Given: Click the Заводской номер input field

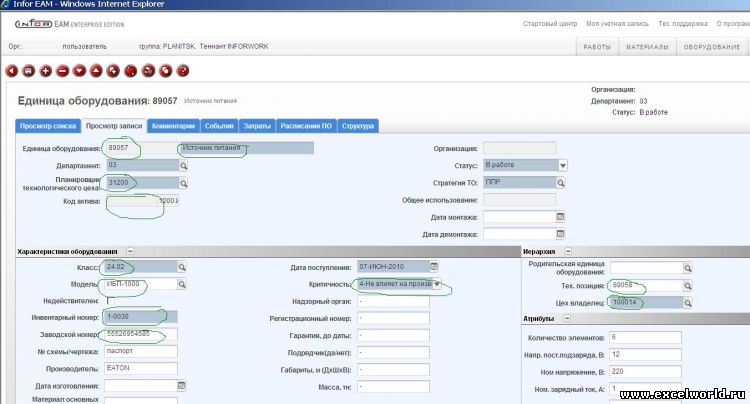Looking at the screenshot, I should 142,334.
